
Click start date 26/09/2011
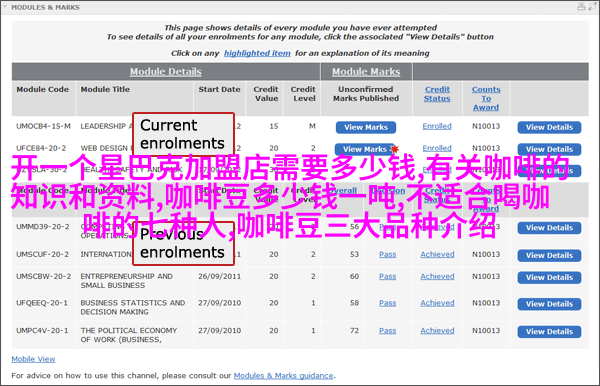click(x=219, y=276)
